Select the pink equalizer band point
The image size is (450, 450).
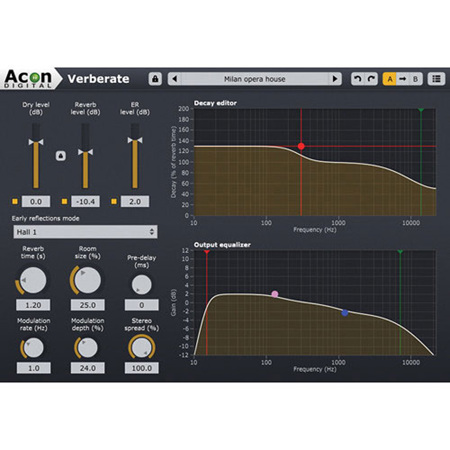coord(275,294)
